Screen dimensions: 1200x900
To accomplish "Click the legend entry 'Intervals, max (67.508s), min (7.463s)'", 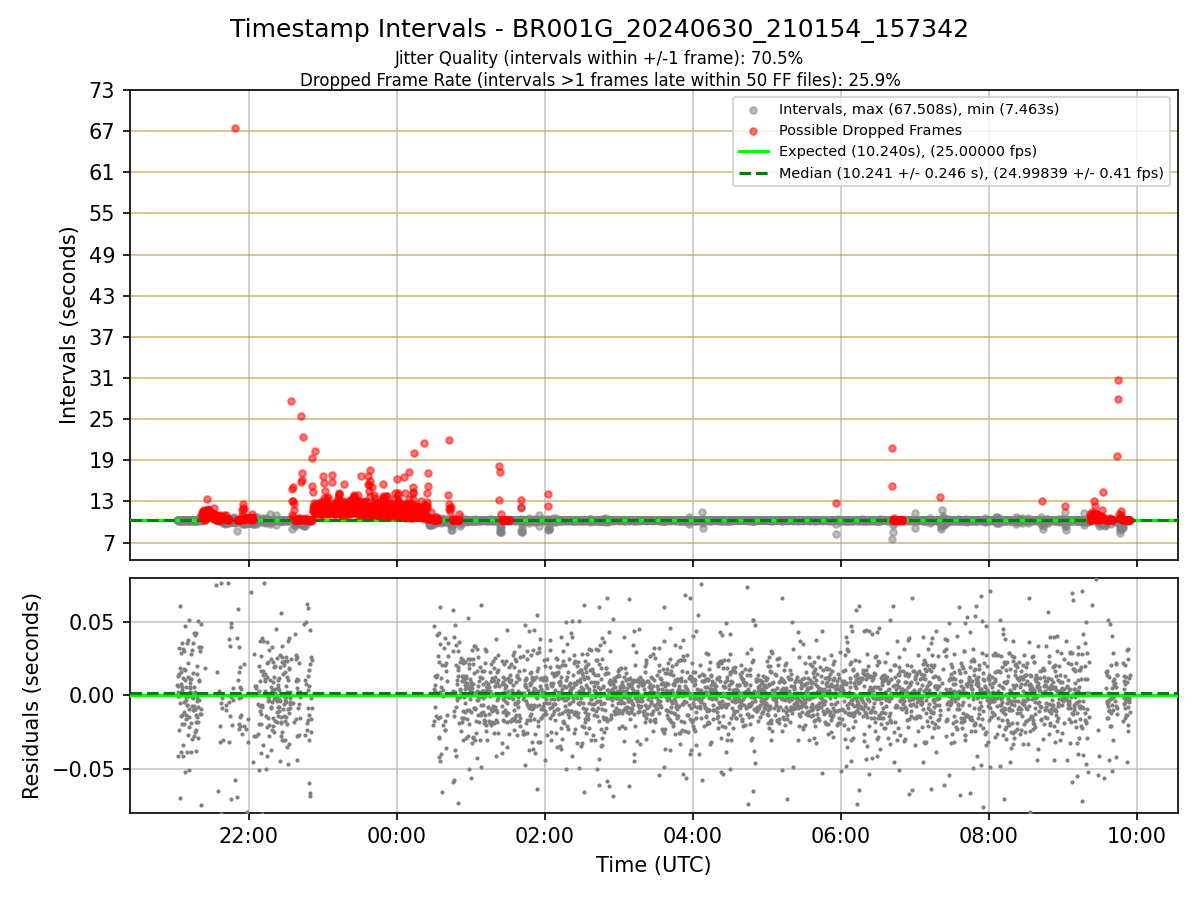I will tap(919, 109).
